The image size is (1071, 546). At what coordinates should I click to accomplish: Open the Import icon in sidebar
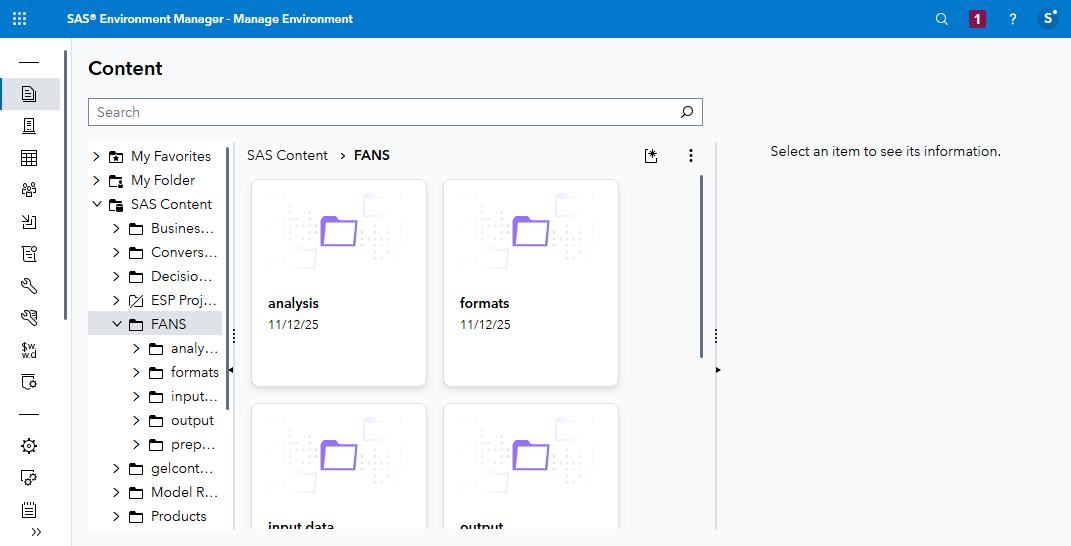(29, 221)
